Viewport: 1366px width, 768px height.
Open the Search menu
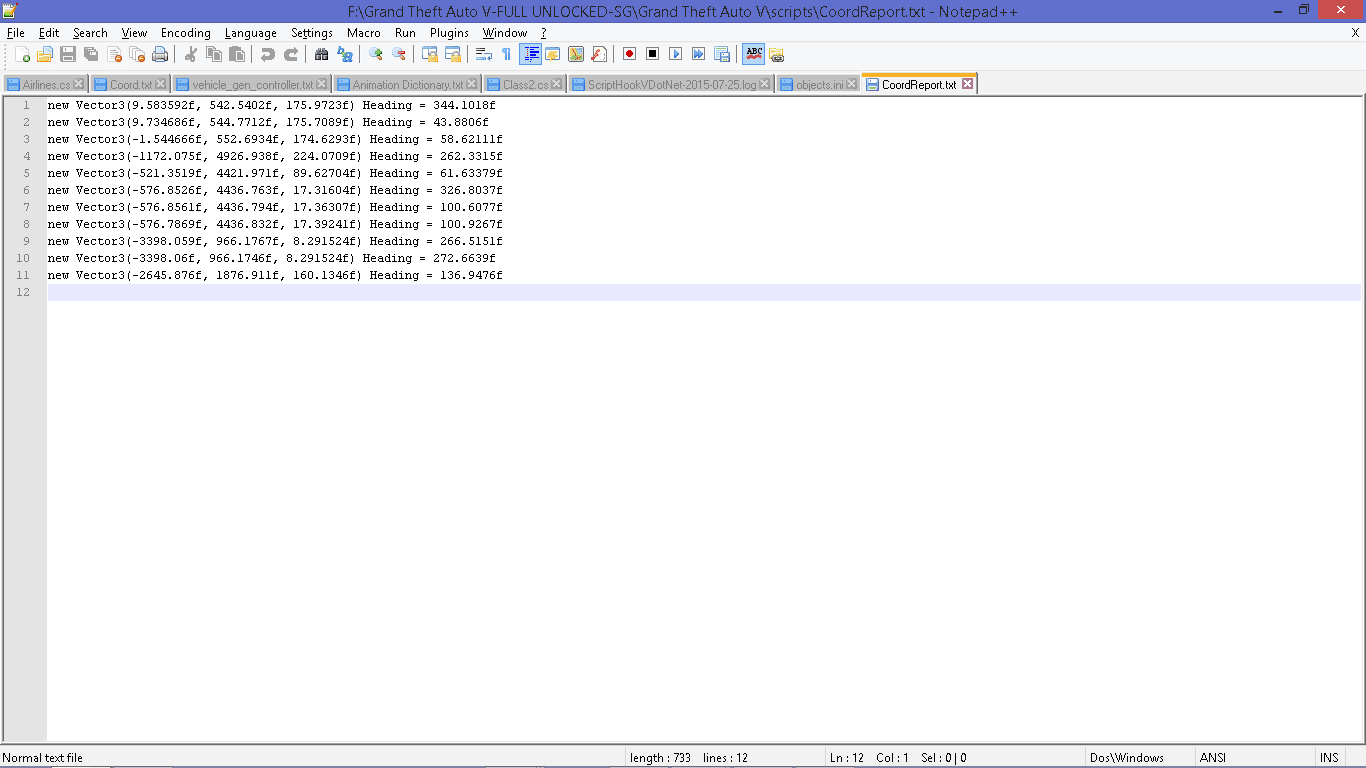click(90, 33)
